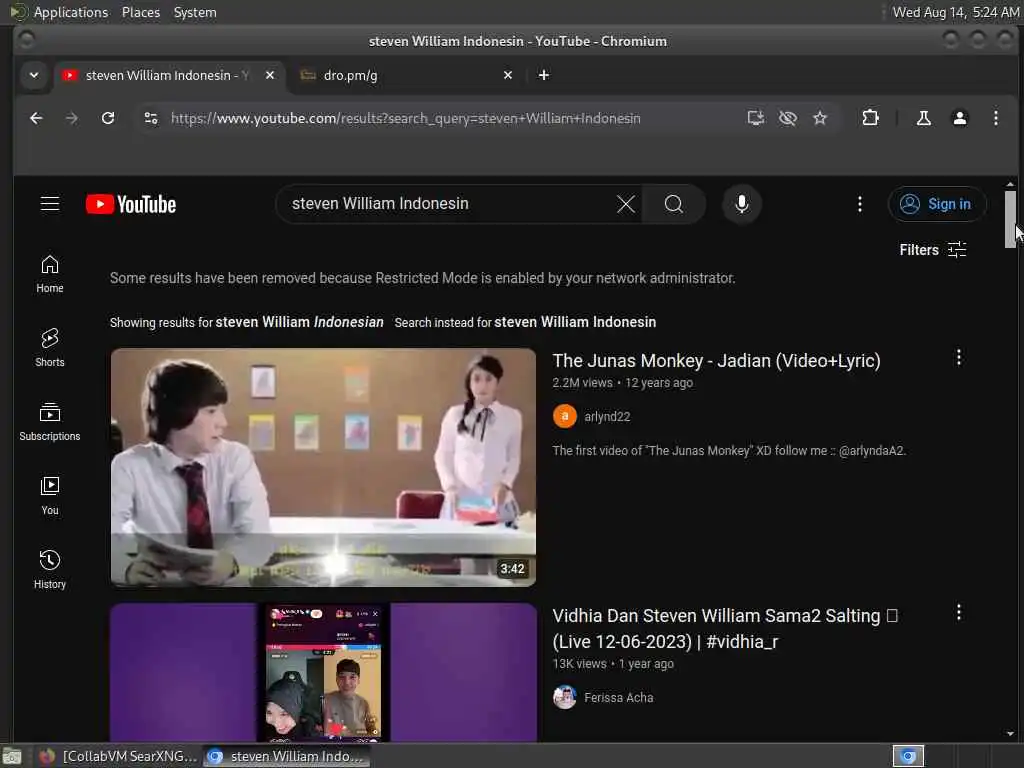Click the restricted mode notice text
This screenshot has height=768, width=1024.
coord(422,278)
